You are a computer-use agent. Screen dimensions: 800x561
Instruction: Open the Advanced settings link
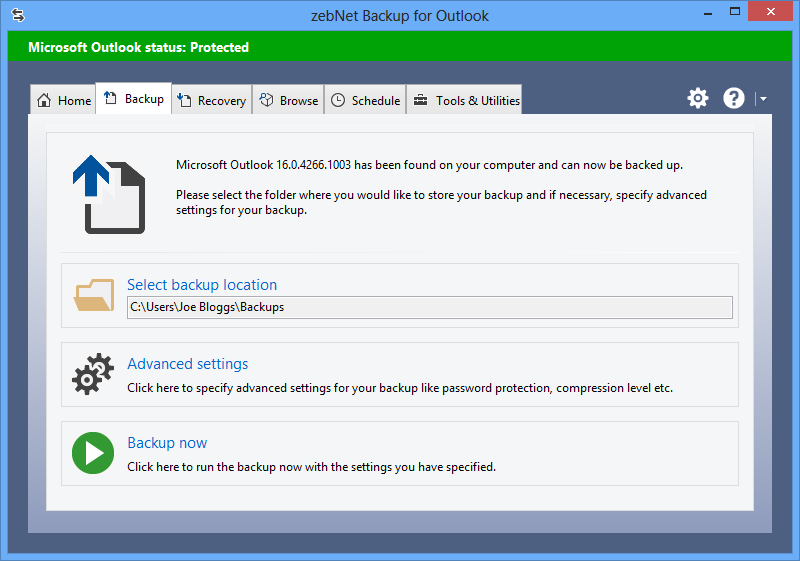pos(188,364)
